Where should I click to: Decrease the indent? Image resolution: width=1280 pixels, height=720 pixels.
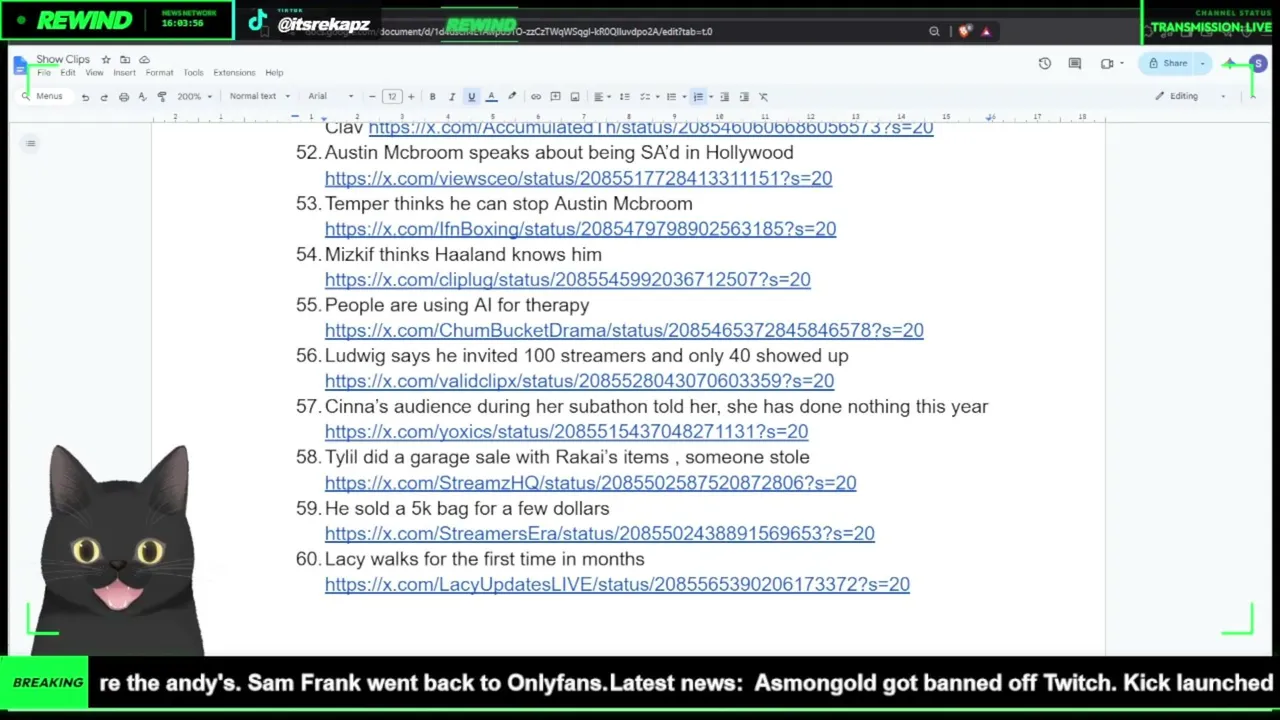pos(725,97)
